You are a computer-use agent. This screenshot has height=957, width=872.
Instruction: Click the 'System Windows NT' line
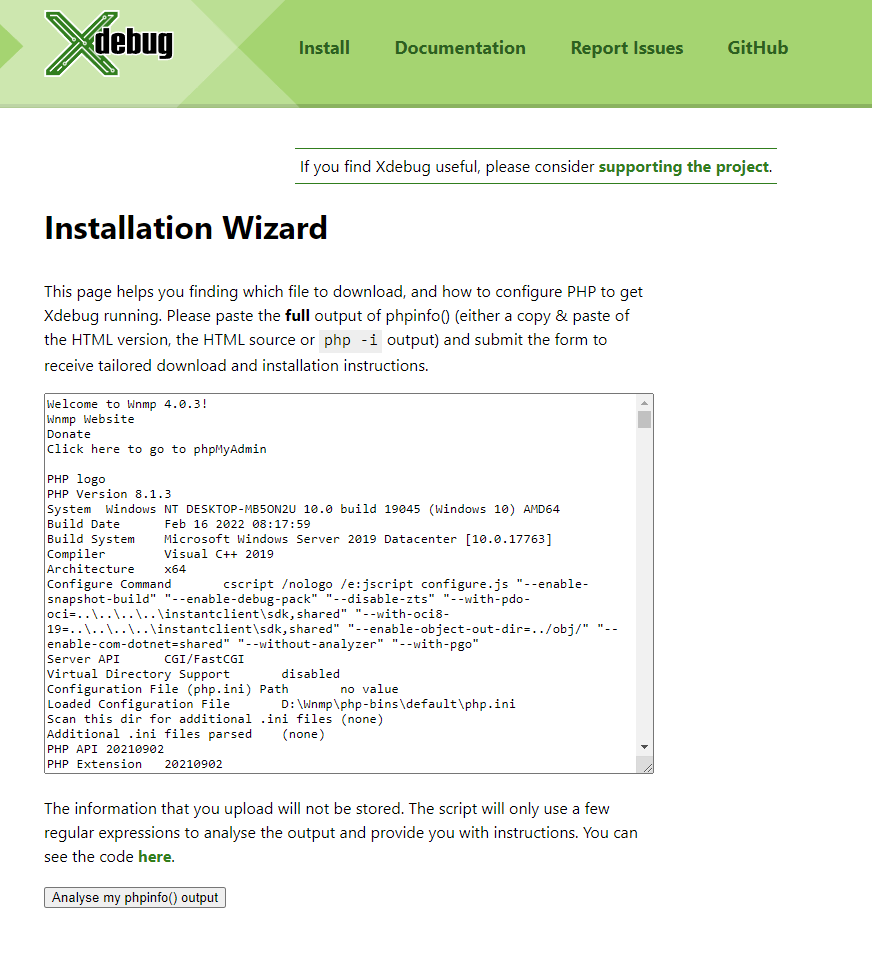click(303, 509)
